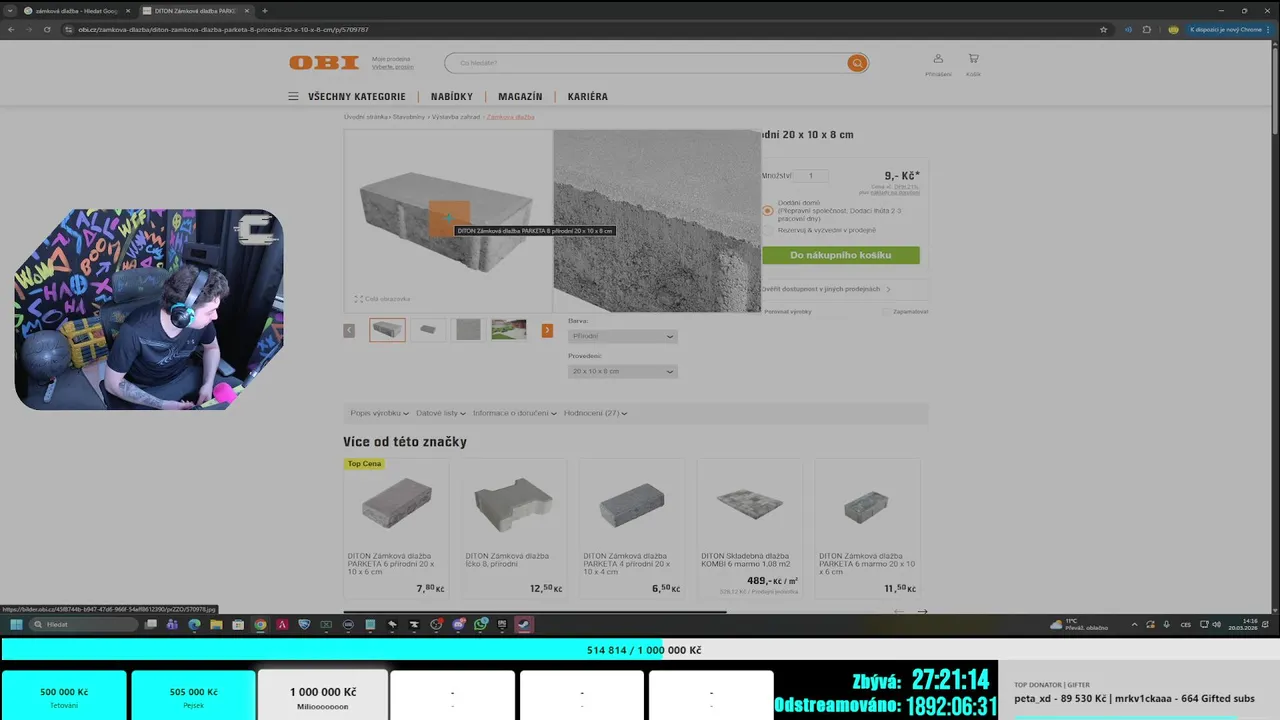This screenshot has width=1280, height=720.
Task: Expand Informace o doručení section
Action: pyautogui.click(x=515, y=413)
